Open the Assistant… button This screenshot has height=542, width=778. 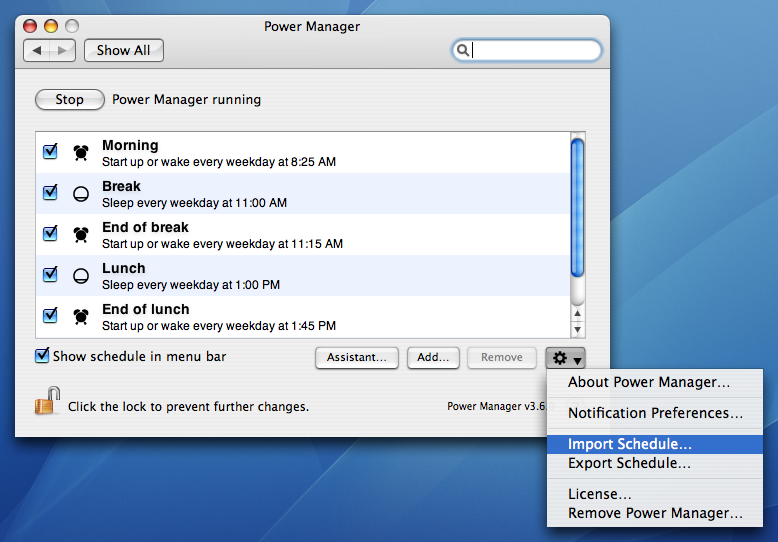(x=356, y=357)
